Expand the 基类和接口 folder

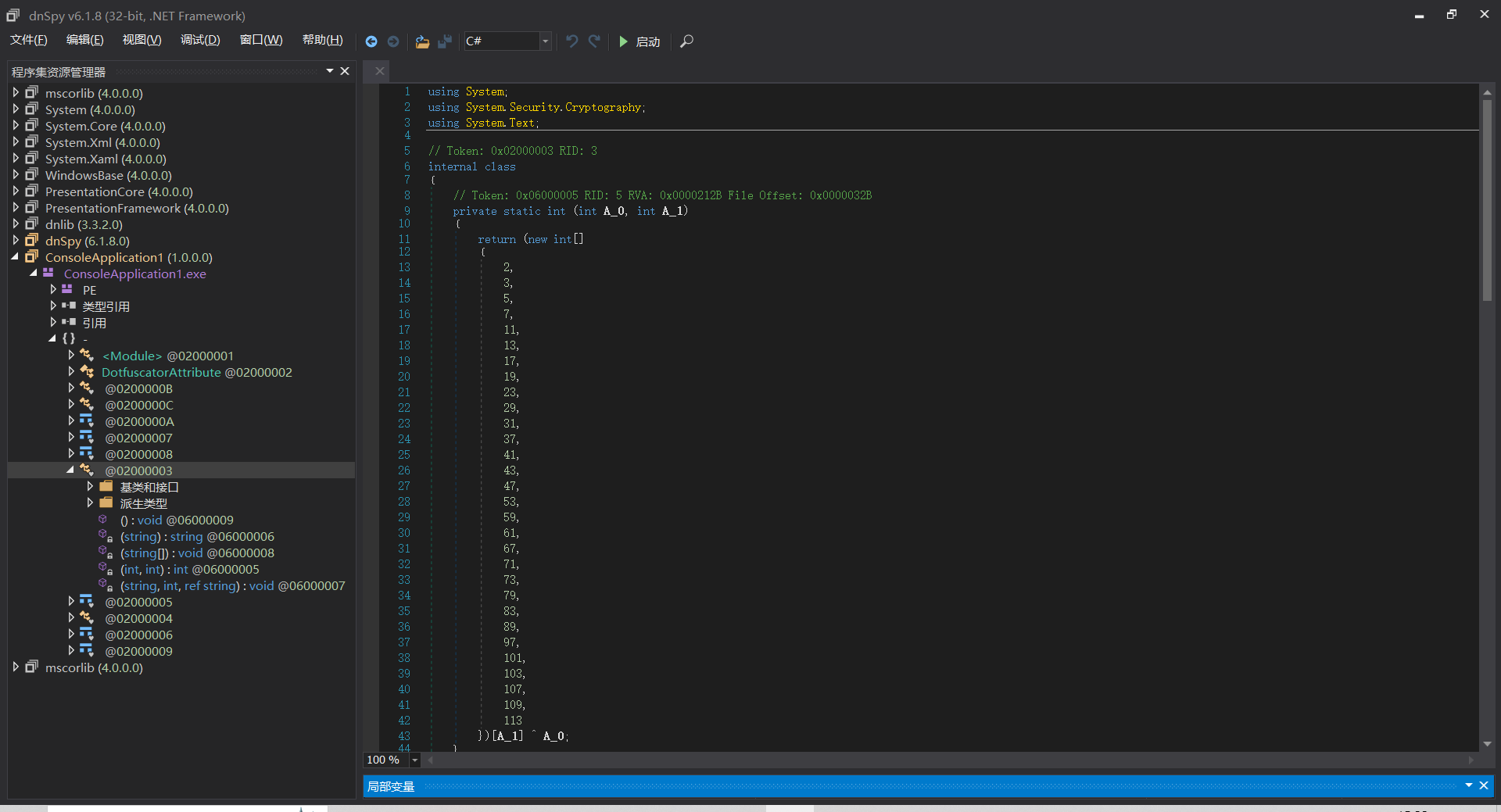point(90,486)
